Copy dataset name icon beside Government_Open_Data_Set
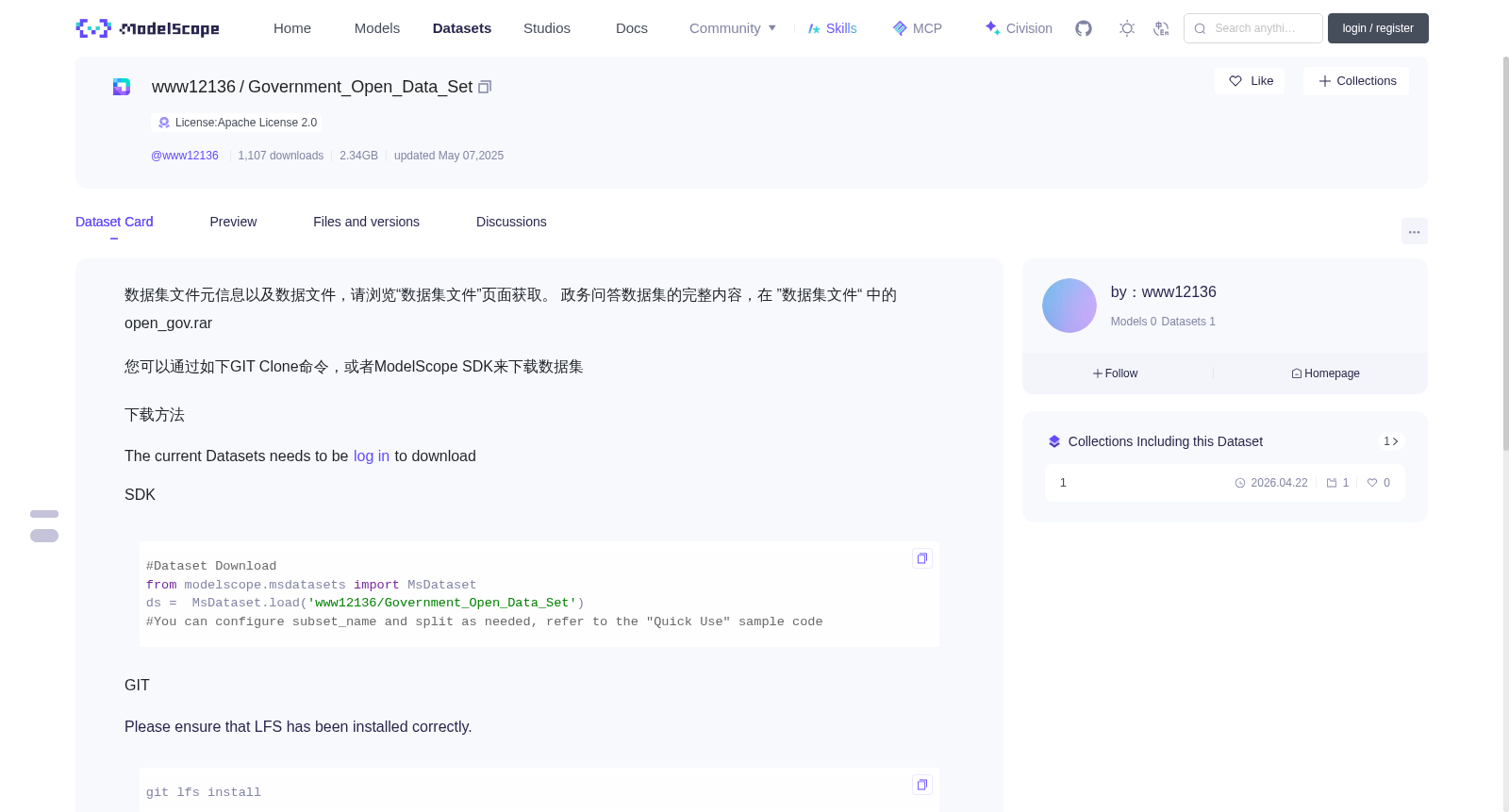The height and width of the screenshot is (812, 1509). [x=485, y=87]
